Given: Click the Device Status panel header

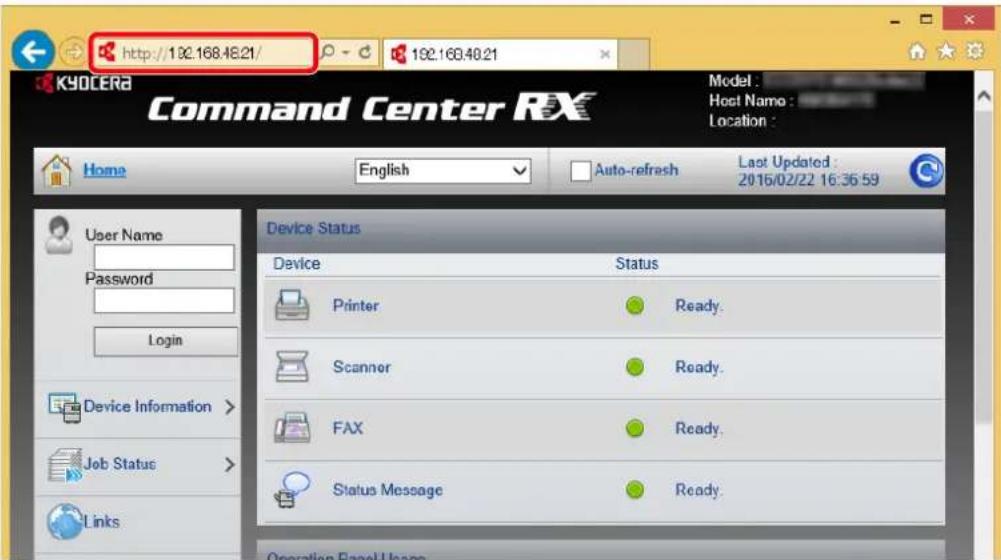Looking at the screenshot, I should (x=601, y=229).
